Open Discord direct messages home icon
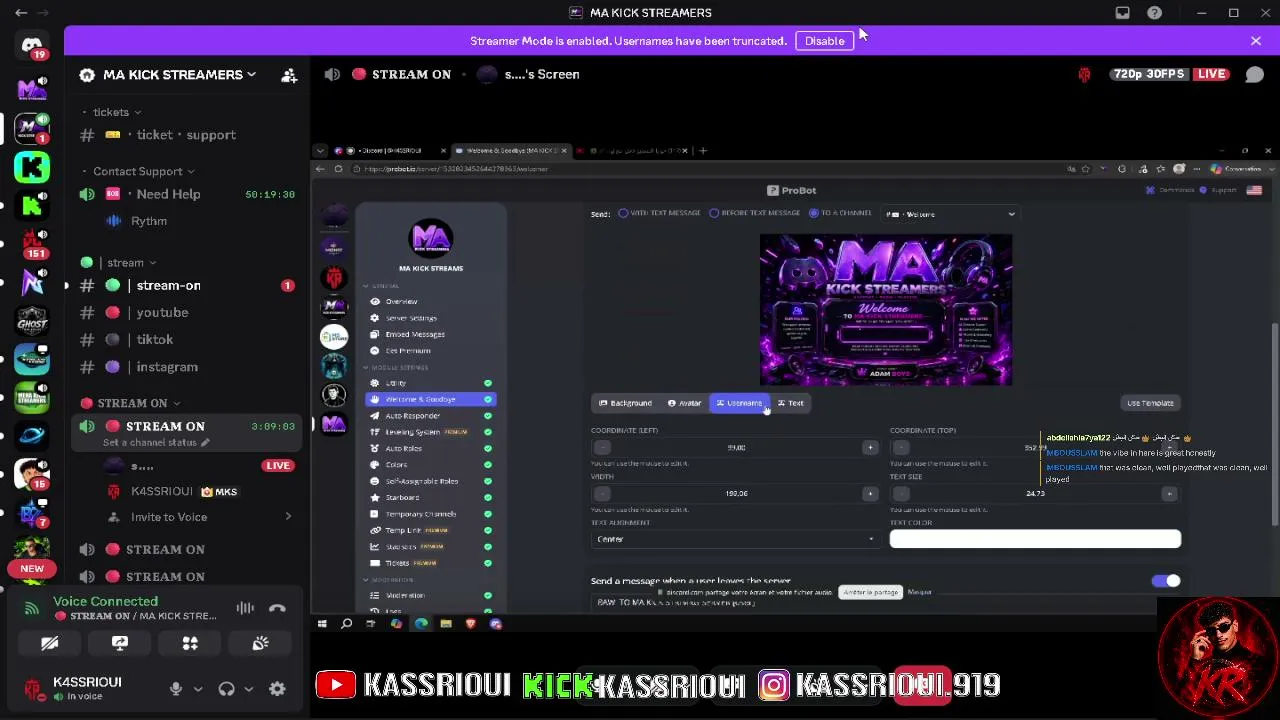This screenshot has width=1280, height=720. [32, 46]
